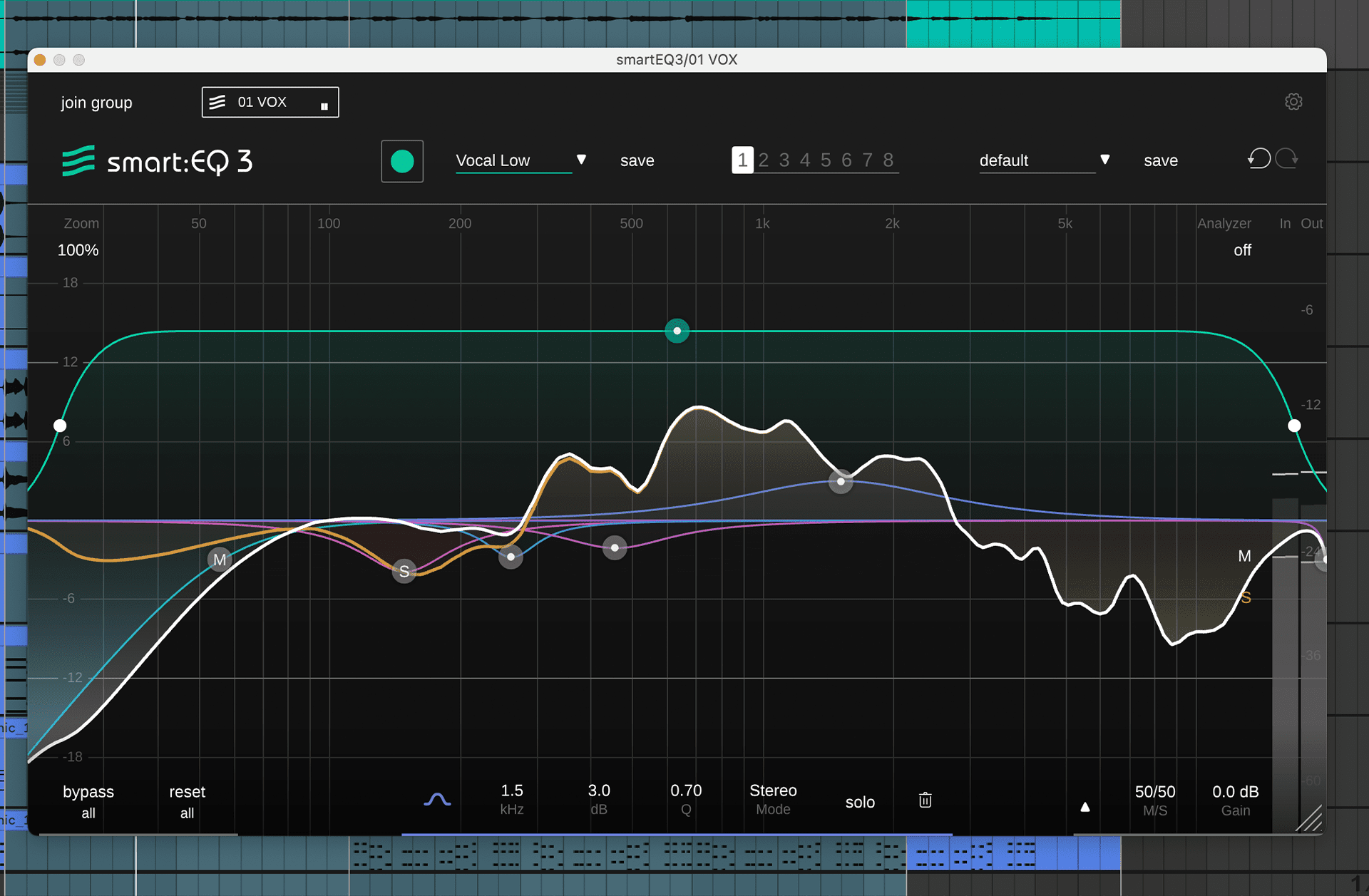Click the 100% Zoom value
The width and height of the screenshot is (1369, 896).
(78, 250)
